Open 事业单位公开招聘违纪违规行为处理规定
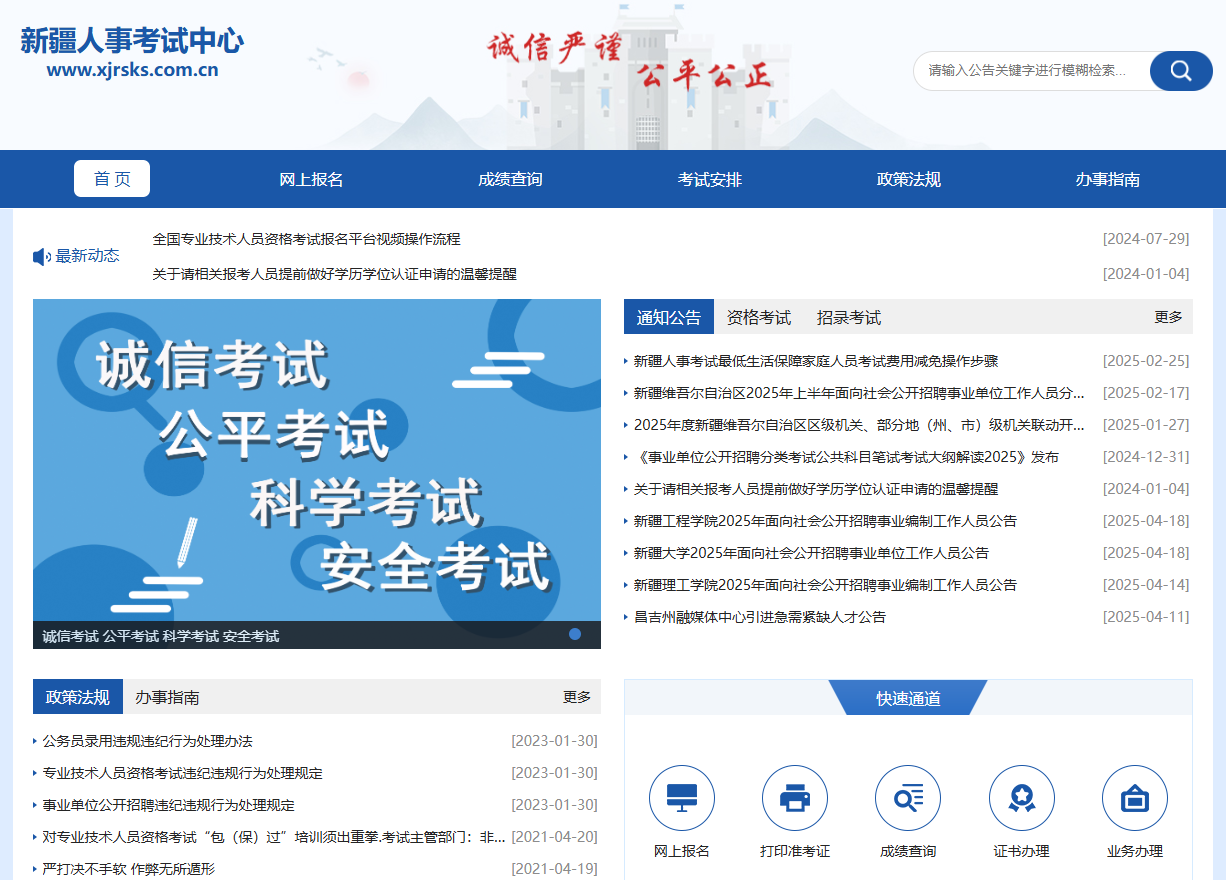 click(169, 805)
